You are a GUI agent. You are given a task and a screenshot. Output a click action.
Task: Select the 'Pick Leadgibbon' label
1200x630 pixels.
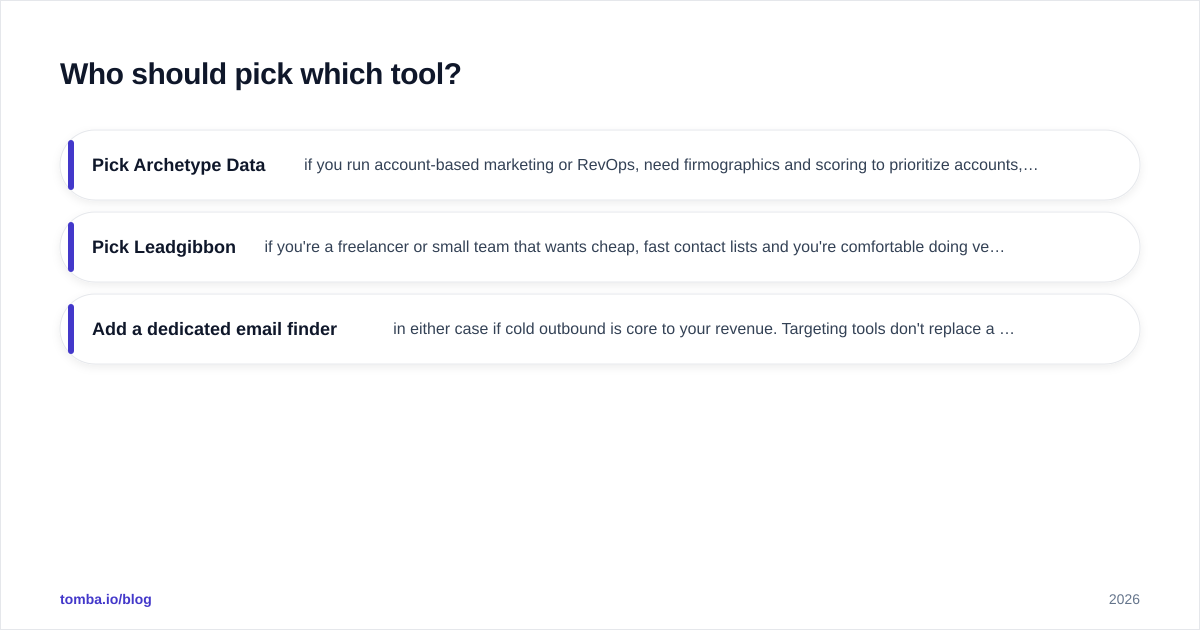coord(164,247)
